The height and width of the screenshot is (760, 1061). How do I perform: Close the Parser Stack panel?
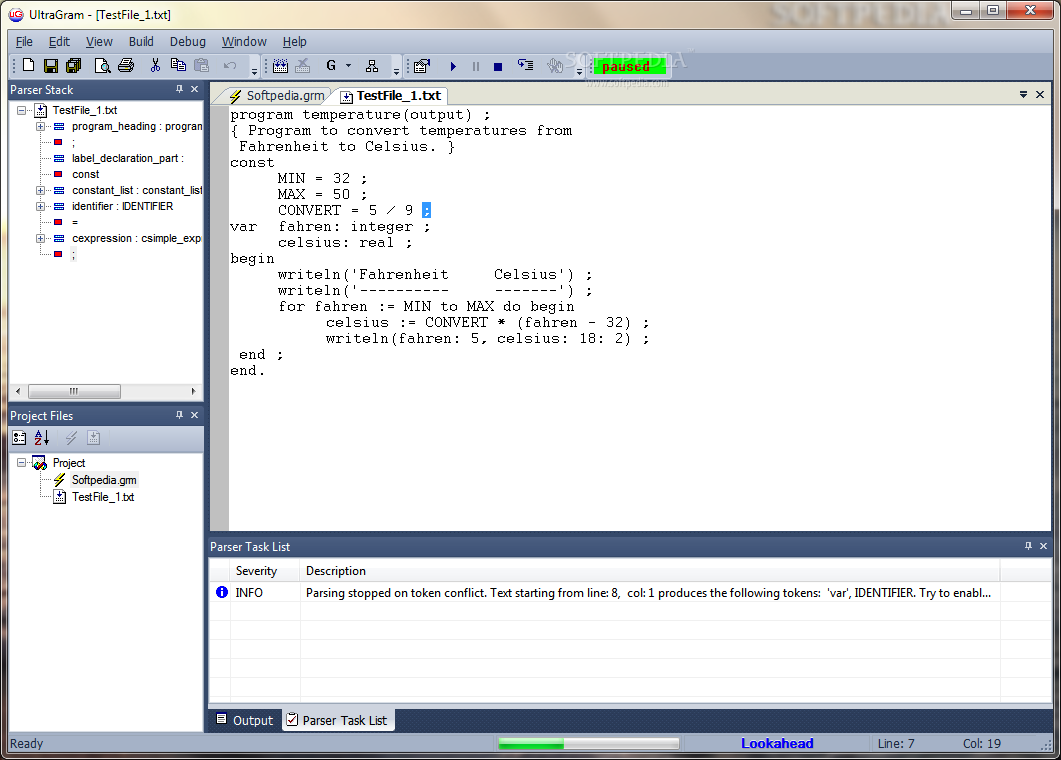(x=195, y=89)
